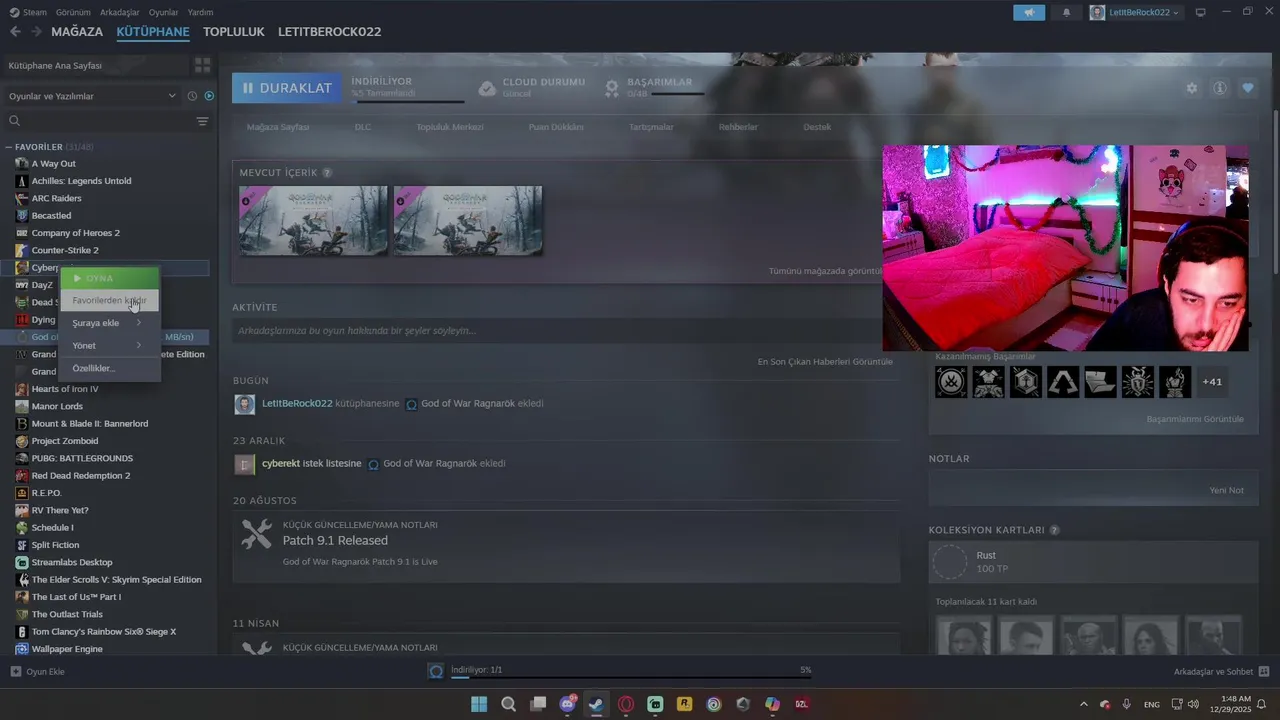
Task: Click first DLC thumbnail in Mevcut İçerik
Action: click(x=313, y=221)
